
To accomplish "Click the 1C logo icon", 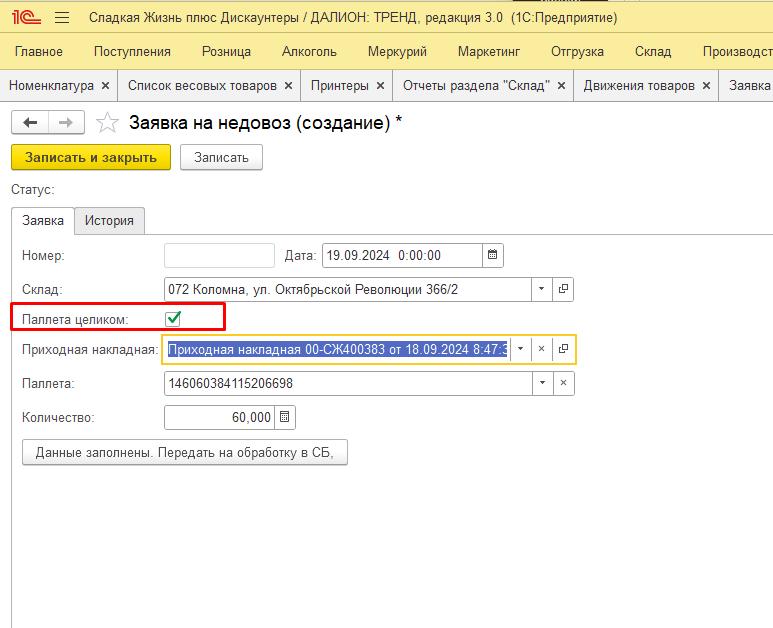I will point(26,18).
